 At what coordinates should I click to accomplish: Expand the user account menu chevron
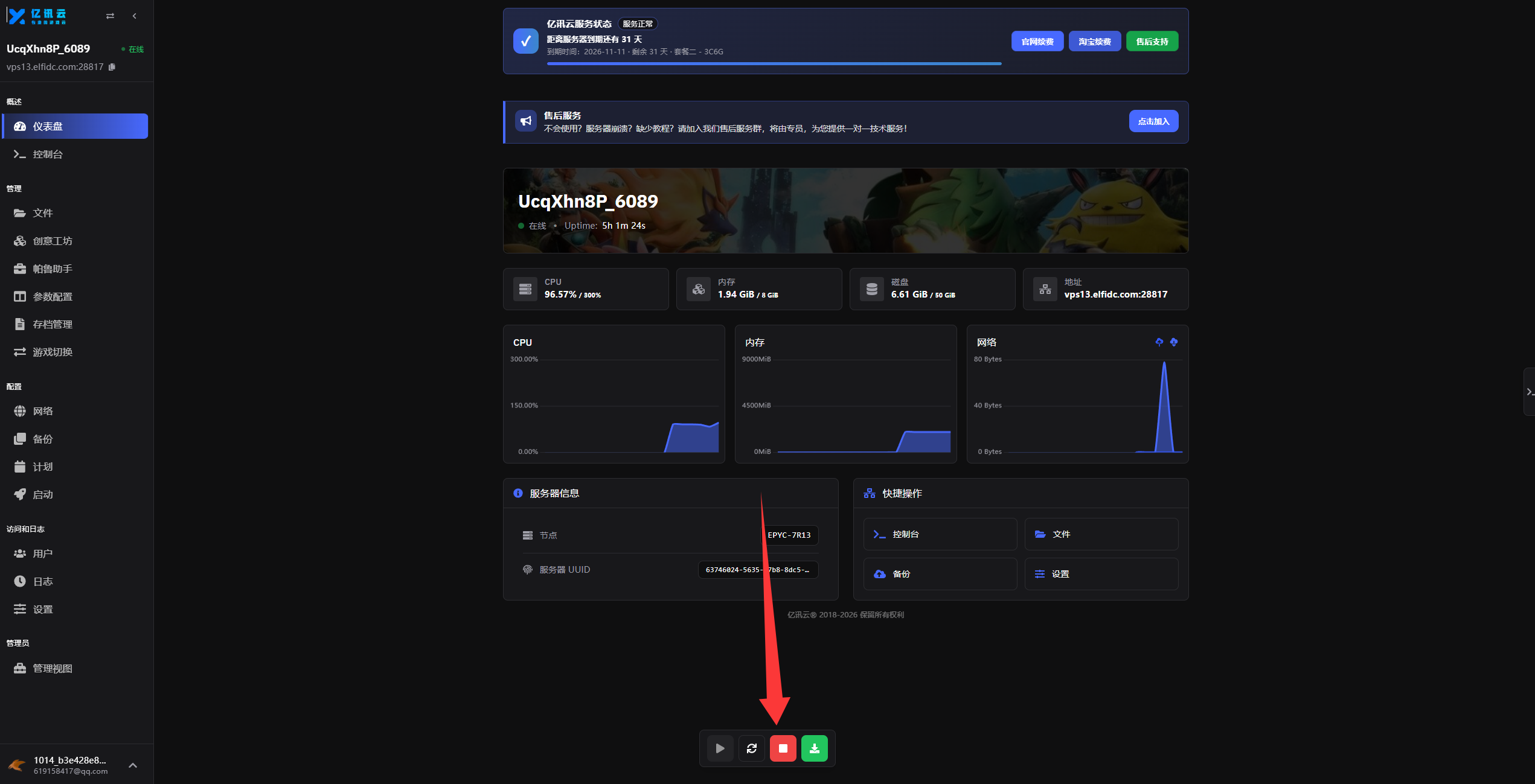[133, 765]
